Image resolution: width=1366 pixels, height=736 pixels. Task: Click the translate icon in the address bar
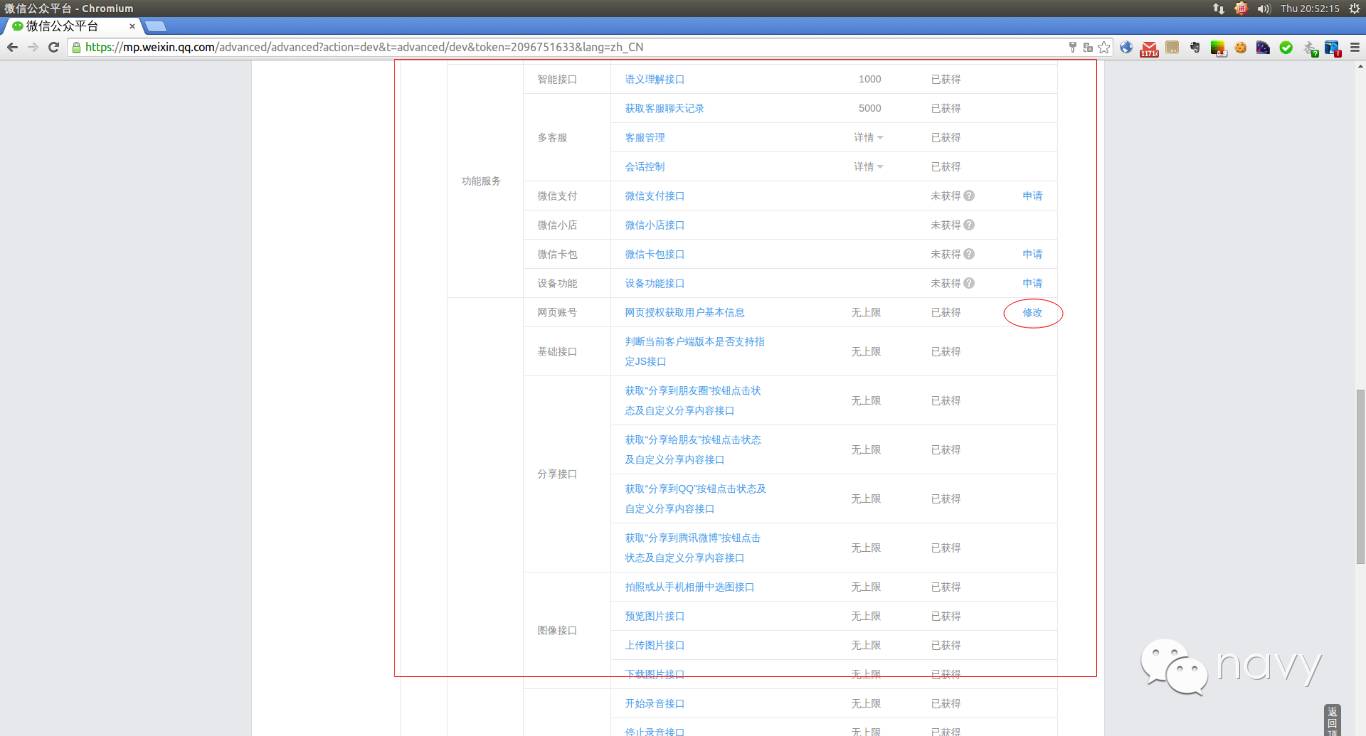pyautogui.click(x=1088, y=47)
